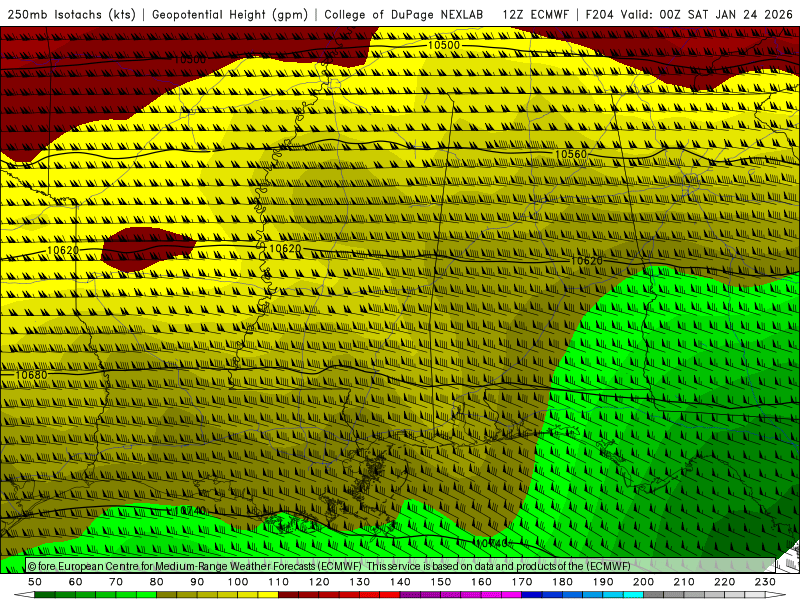The height and width of the screenshot is (600, 800).
Task: Click the 10500 contour label on yellow shading
Action: click(x=443, y=45)
